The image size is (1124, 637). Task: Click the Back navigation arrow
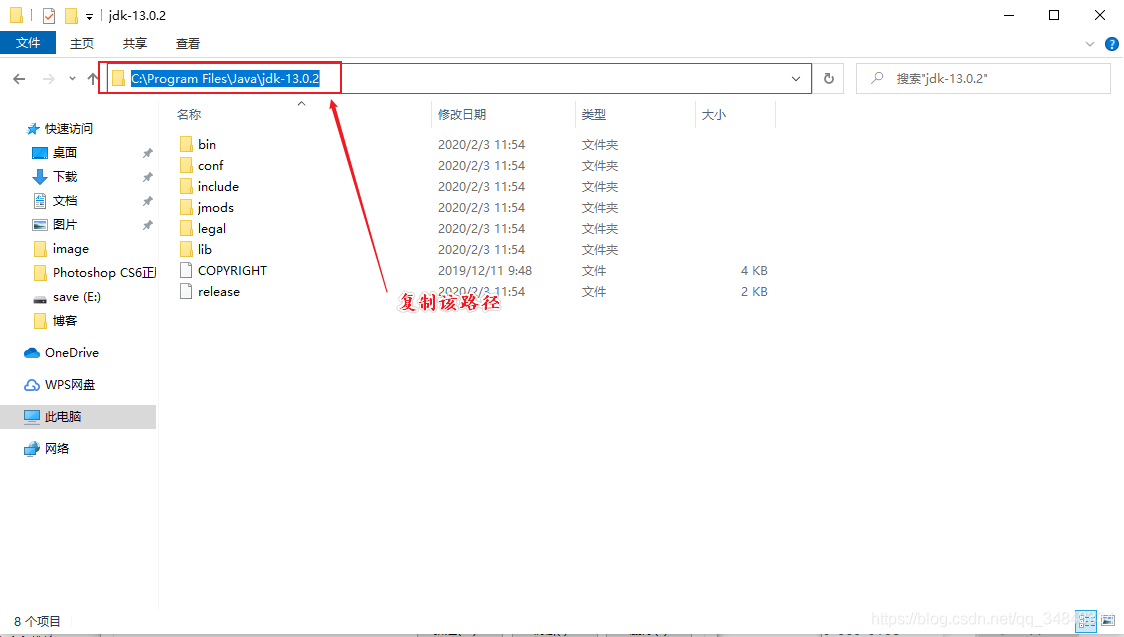pyautogui.click(x=19, y=79)
